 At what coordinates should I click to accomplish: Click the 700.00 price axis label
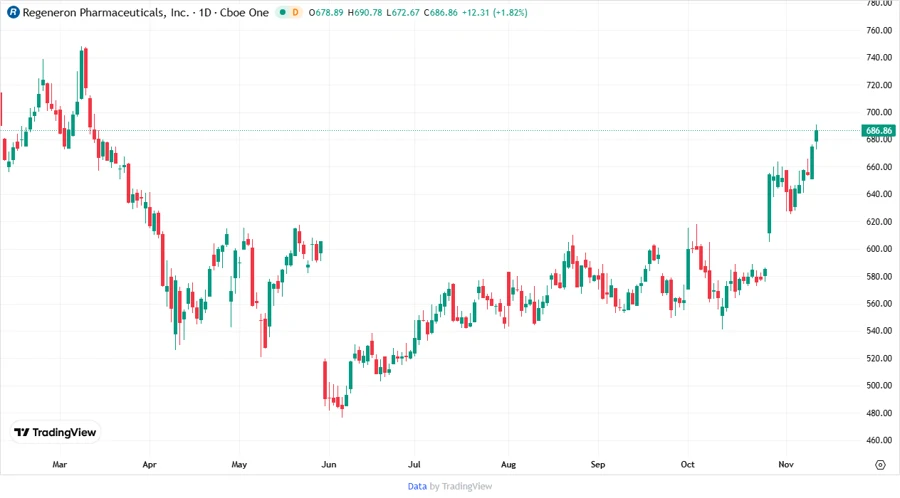click(879, 112)
